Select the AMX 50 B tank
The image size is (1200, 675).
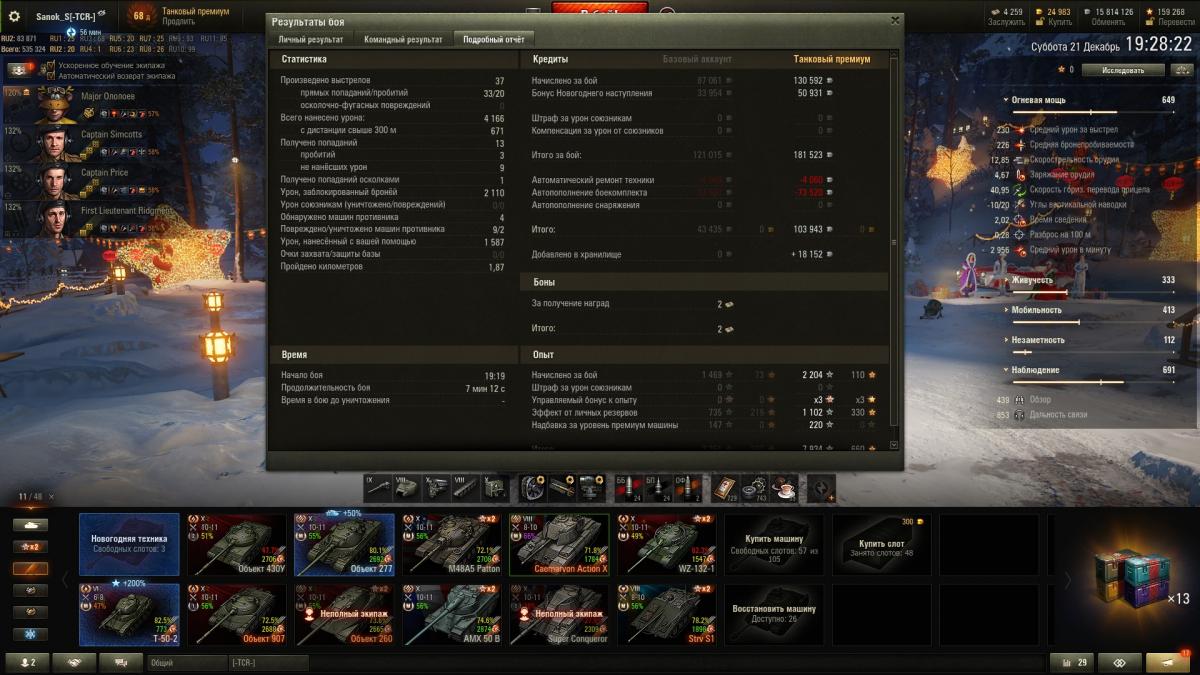click(451, 614)
